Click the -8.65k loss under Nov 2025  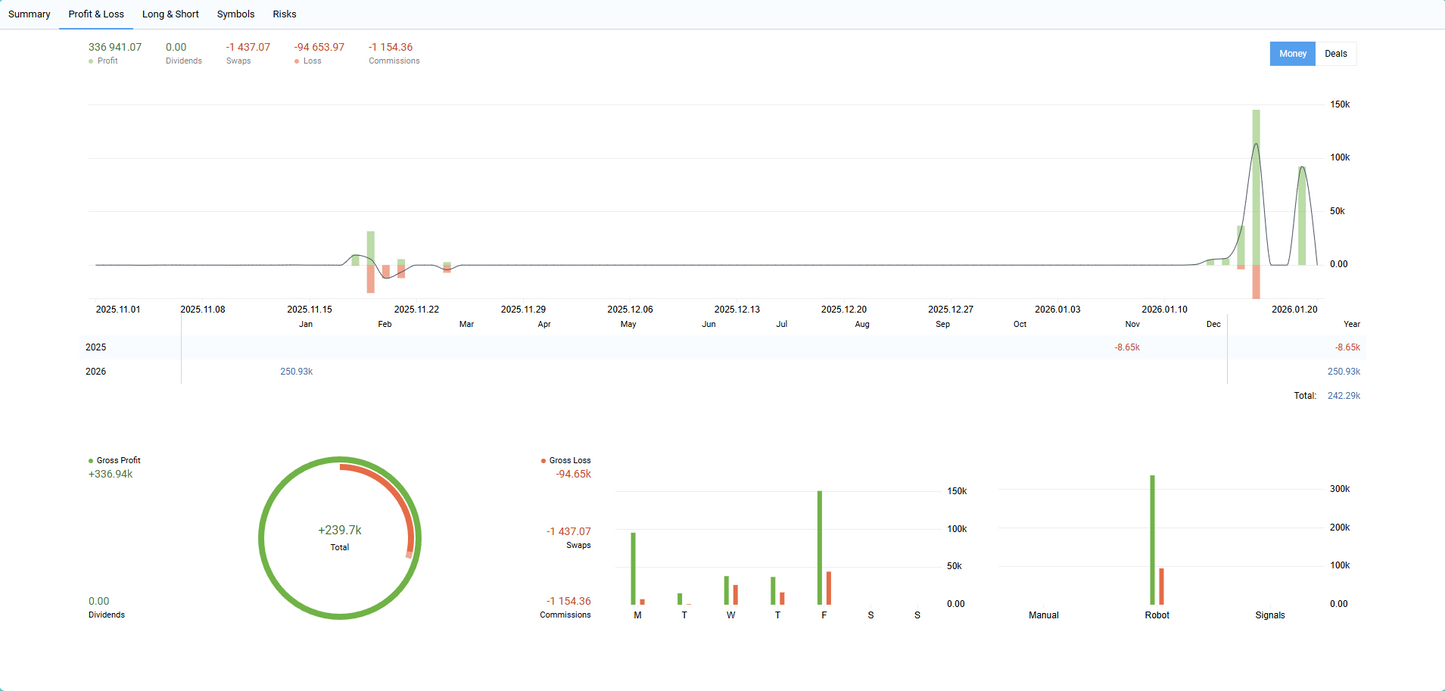1127,347
